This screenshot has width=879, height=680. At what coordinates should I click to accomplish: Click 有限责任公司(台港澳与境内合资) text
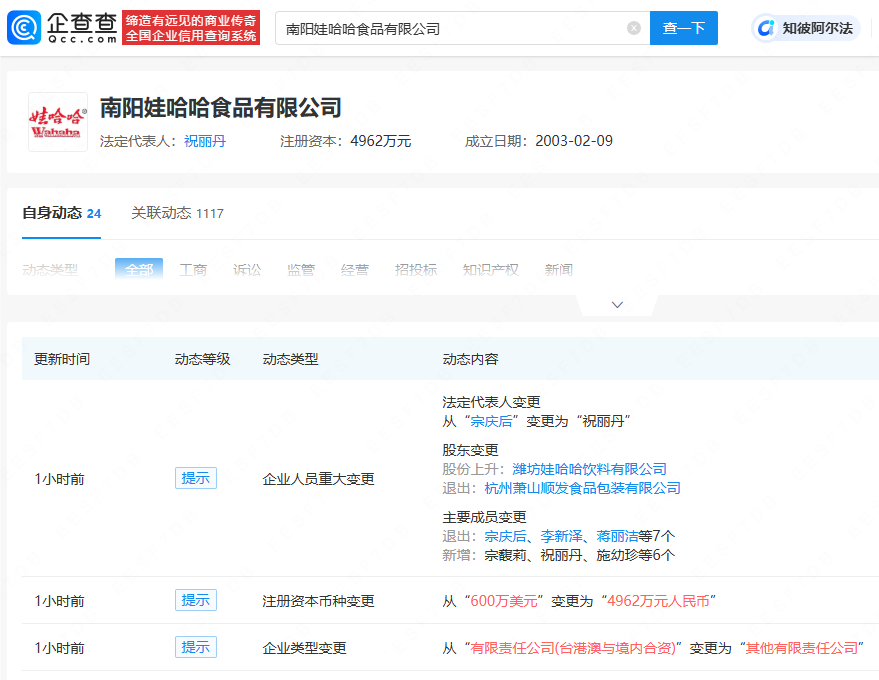click(x=573, y=648)
